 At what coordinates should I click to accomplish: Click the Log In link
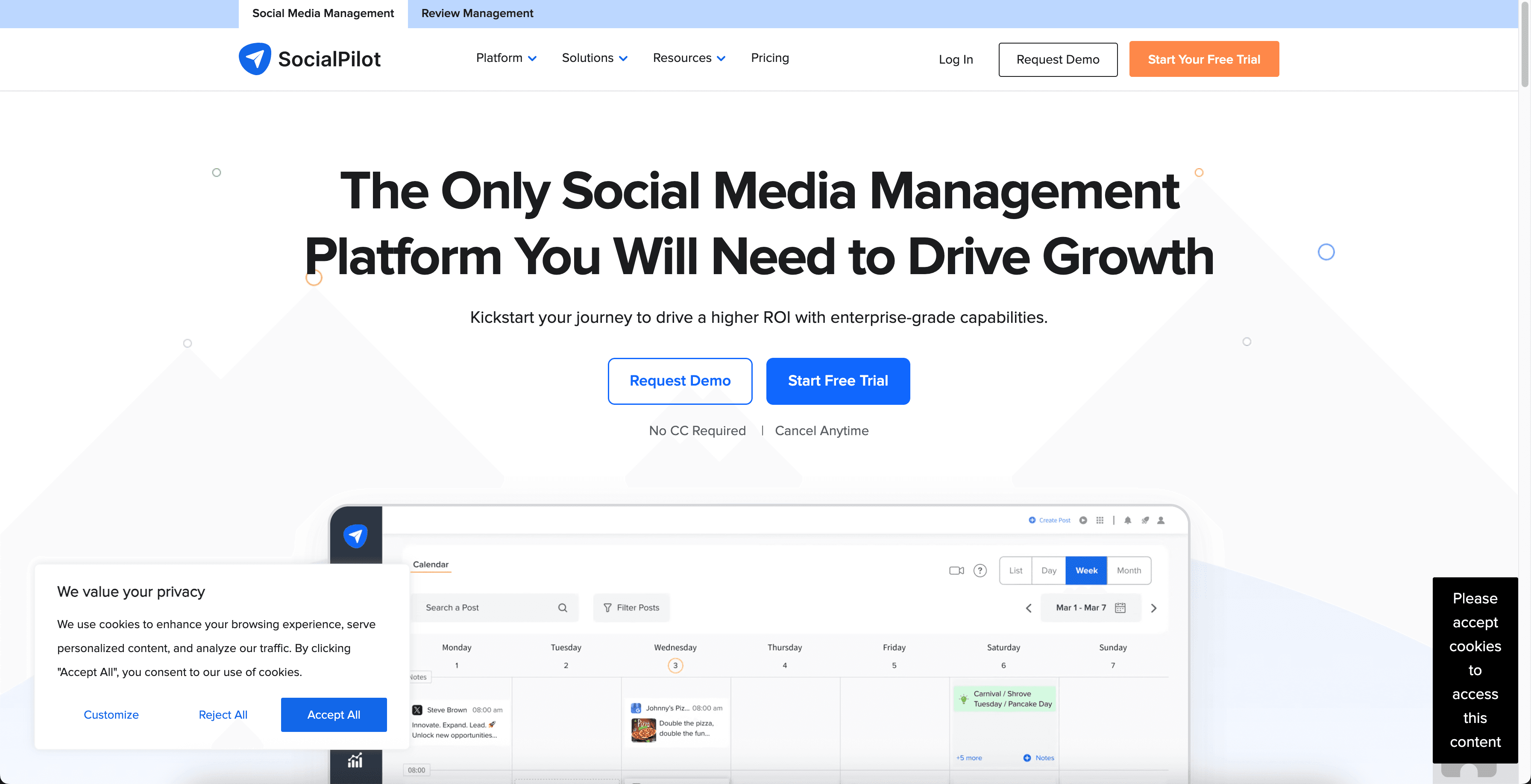click(x=956, y=59)
